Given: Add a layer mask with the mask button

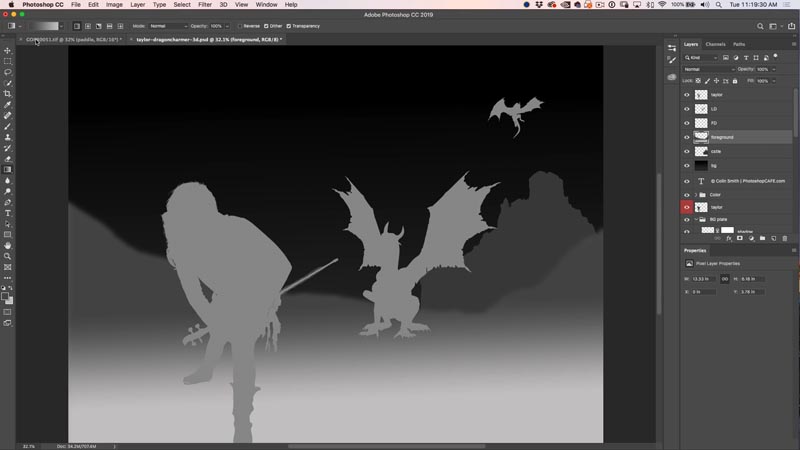Looking at the screenshot, I should tap(740, 238).
